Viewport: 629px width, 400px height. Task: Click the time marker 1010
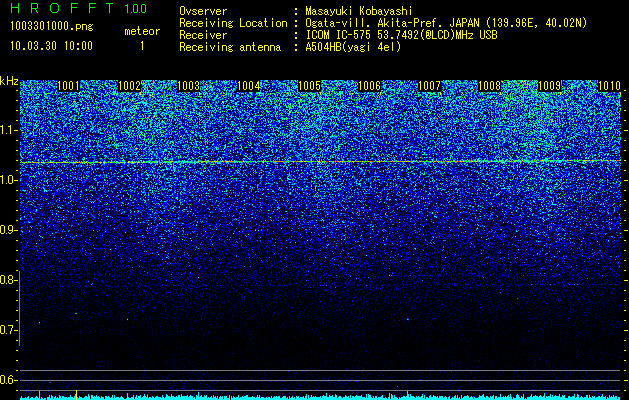[609, 86]
